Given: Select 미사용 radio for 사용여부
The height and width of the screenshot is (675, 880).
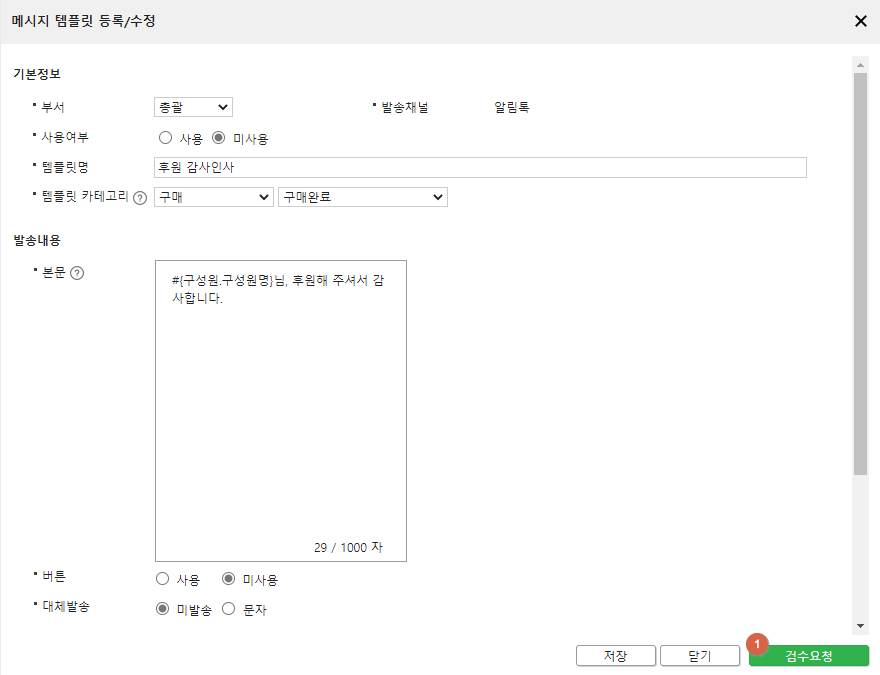Looking at the screenshot, I should [x=218, y=138].
